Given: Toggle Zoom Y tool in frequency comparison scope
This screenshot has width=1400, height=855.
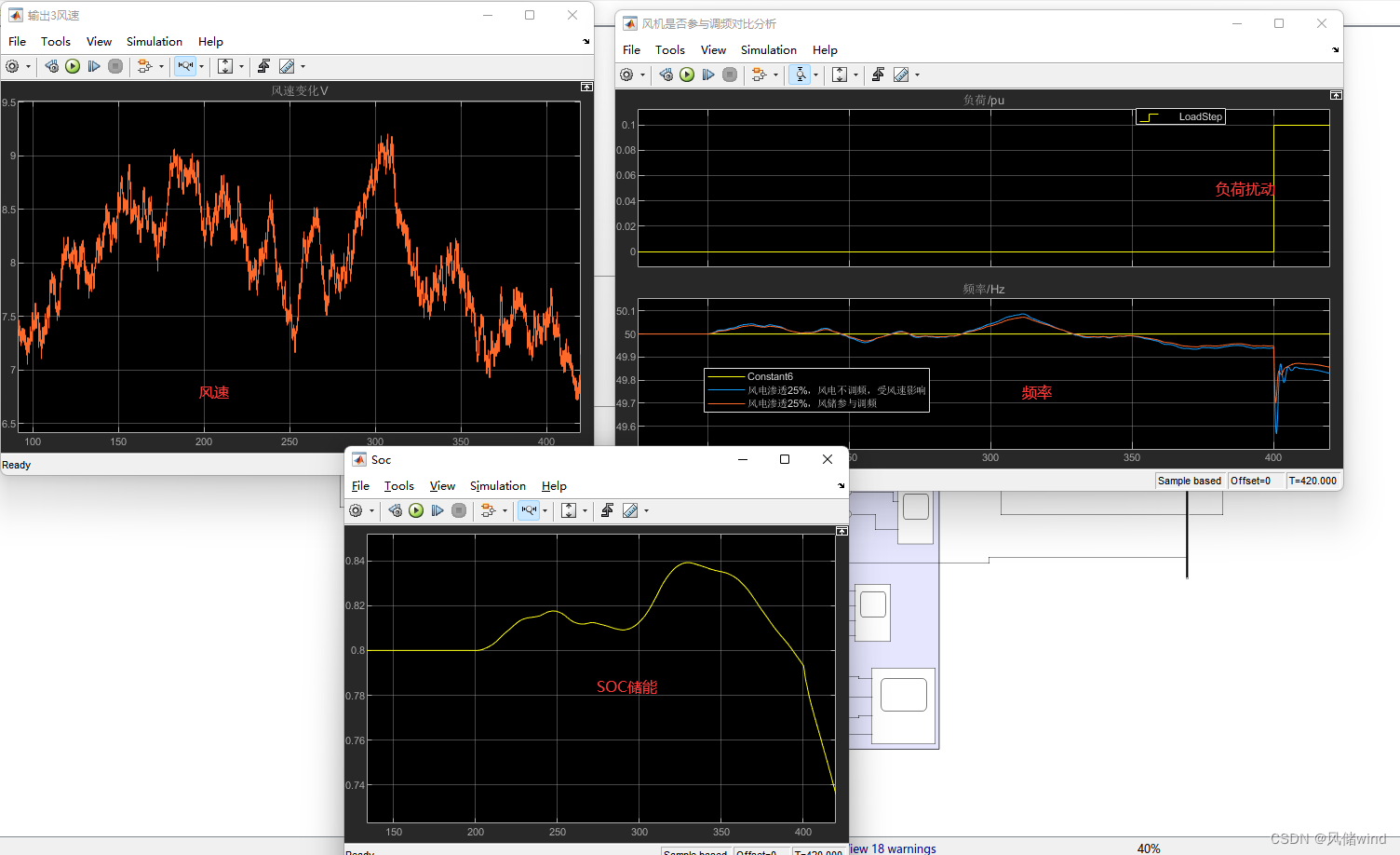Looking at the screenshot, I should tap(800, 75).
